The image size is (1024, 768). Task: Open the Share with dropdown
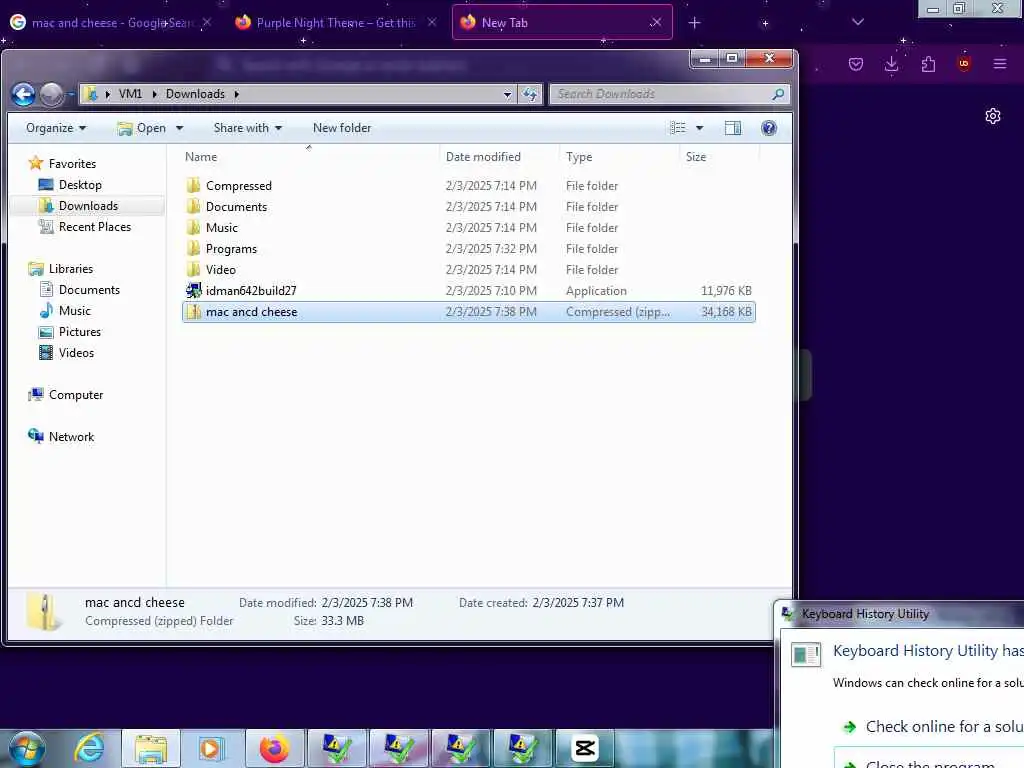248,128
